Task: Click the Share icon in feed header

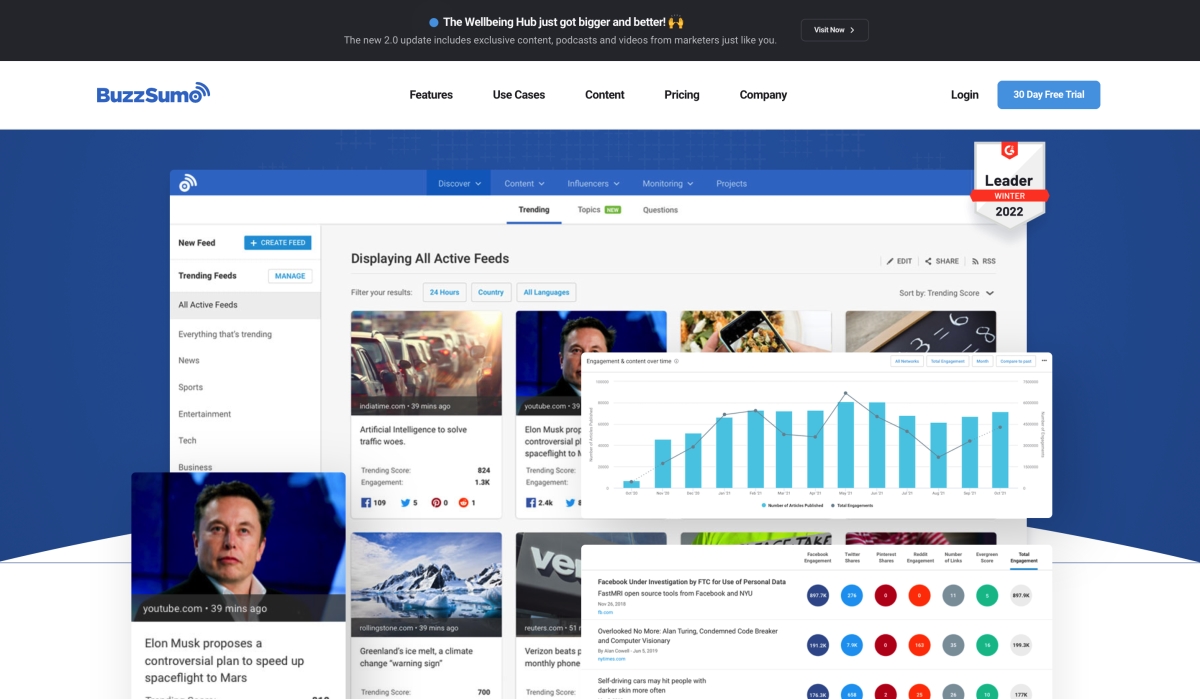Action: tap(928, 261)
